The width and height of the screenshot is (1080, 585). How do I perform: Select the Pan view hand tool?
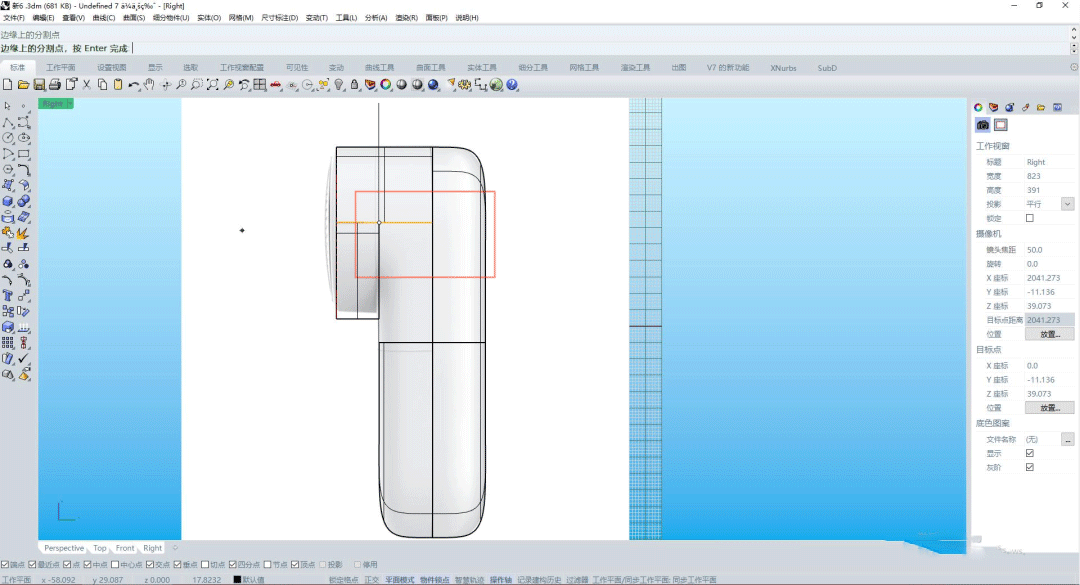(149, 85)
